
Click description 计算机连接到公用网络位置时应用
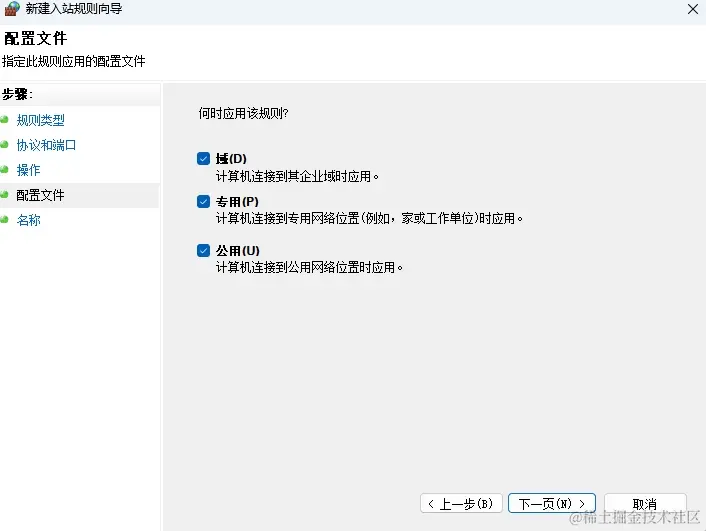pyautogui.click(x=309, y=268)
